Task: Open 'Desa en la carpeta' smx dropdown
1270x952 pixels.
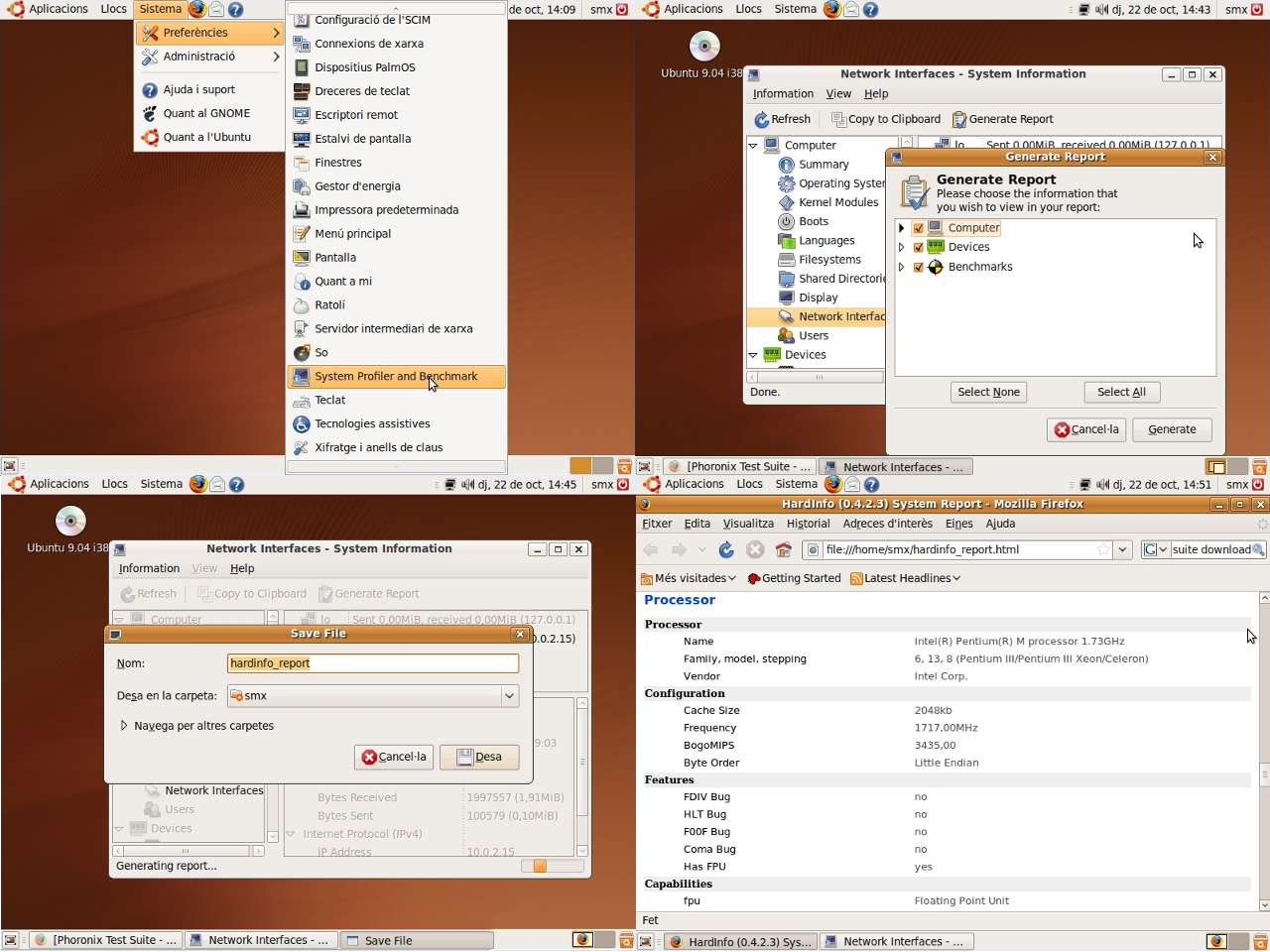Action: tap(373, 696)
